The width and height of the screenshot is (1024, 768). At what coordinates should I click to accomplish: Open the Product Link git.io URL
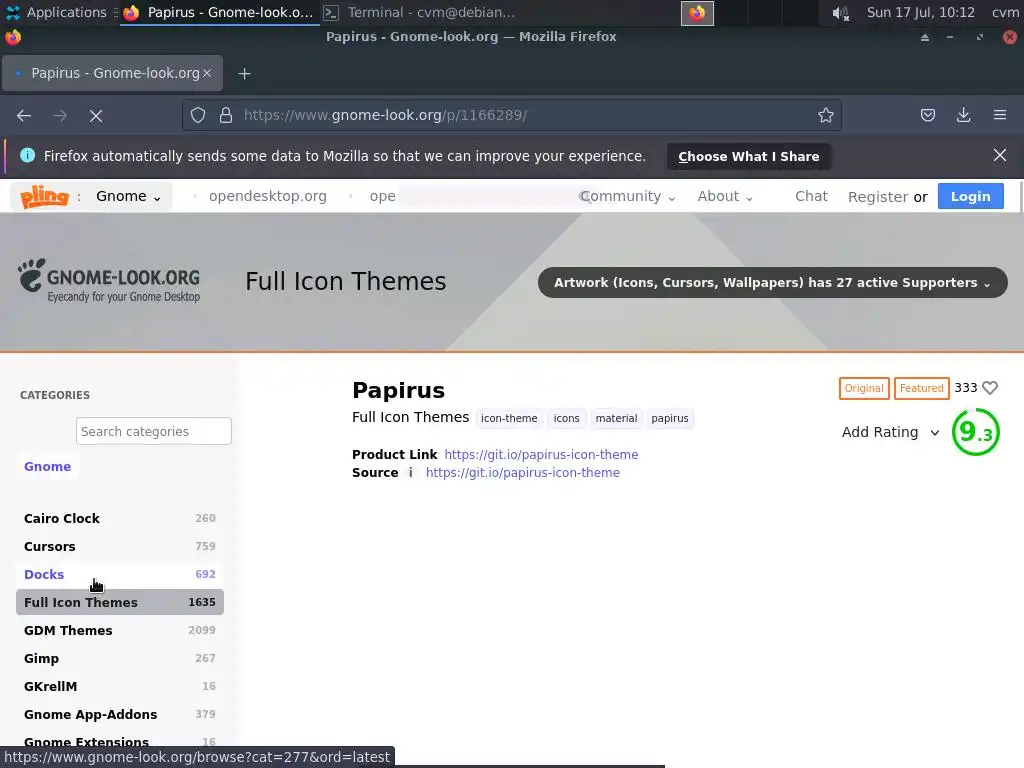(541, 455)
